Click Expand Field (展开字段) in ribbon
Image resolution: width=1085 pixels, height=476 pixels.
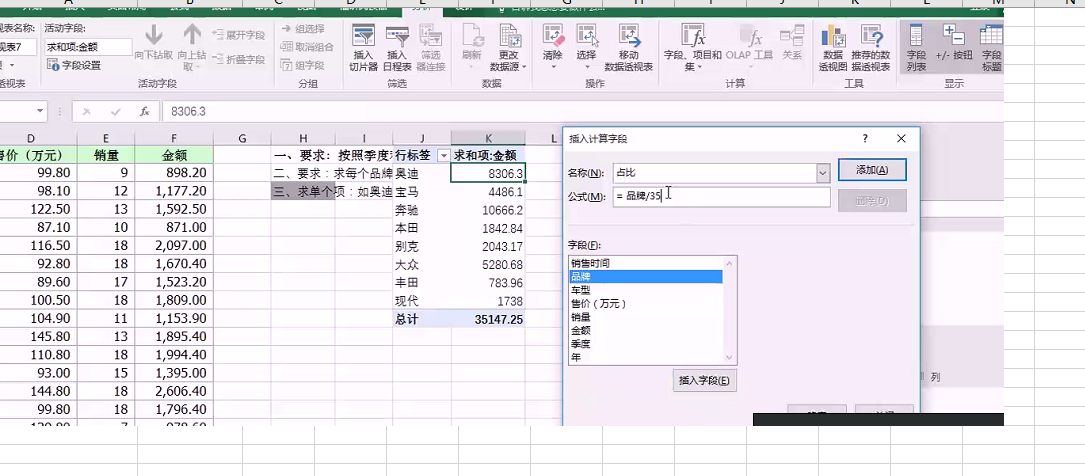239,35
